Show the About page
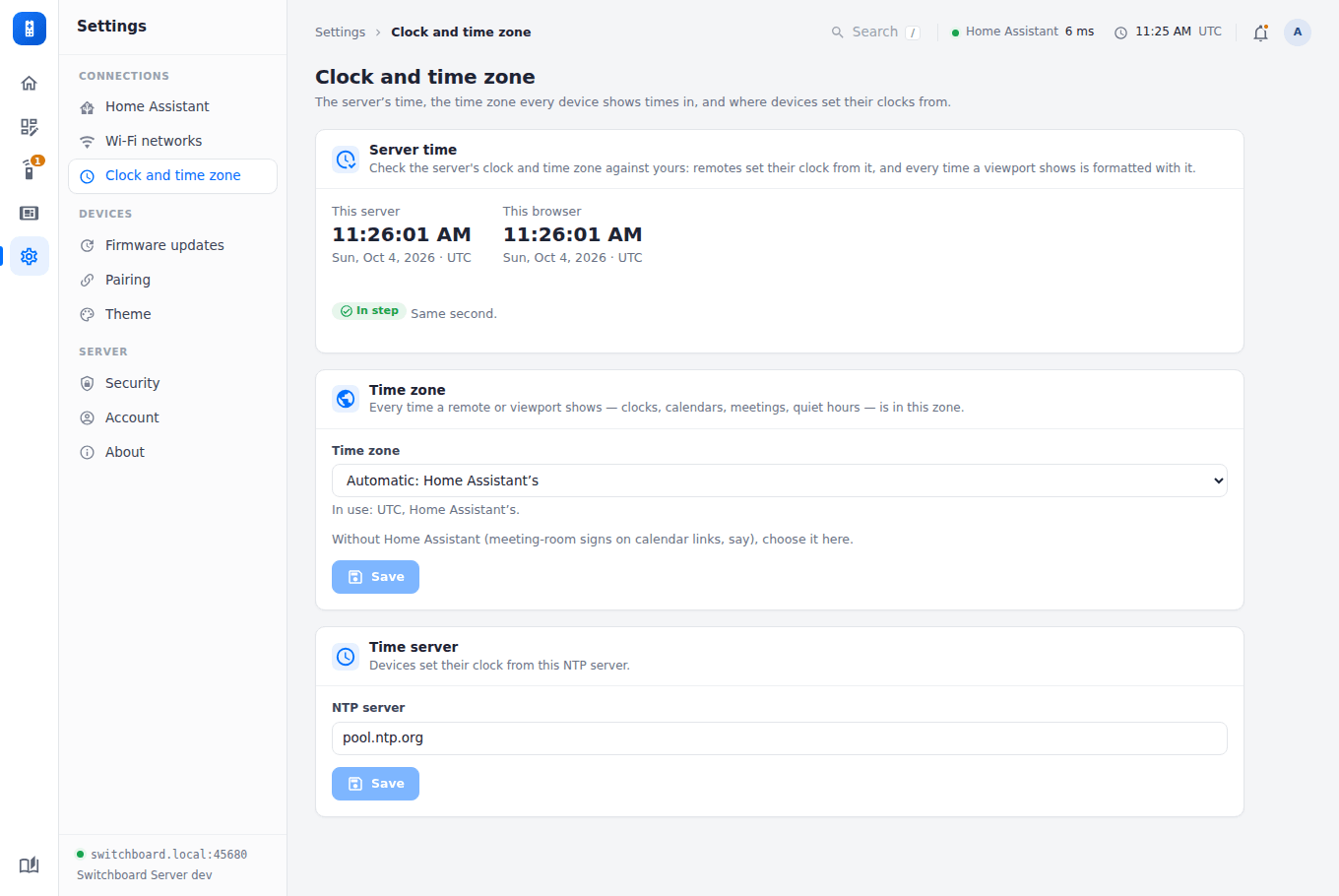1339x896 pixels. click(x=172, y=452)
